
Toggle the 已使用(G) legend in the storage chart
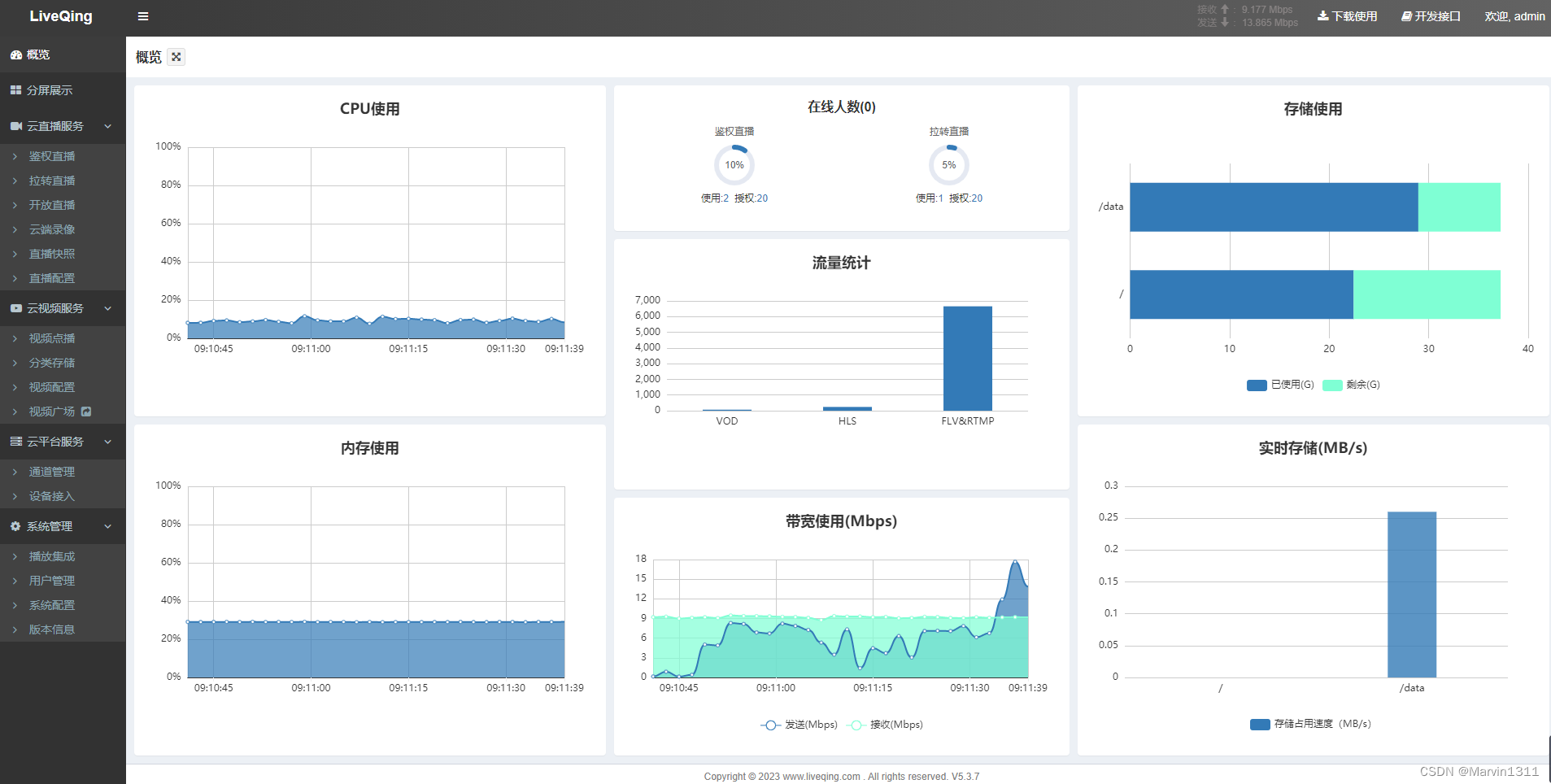click(1280, 385)
